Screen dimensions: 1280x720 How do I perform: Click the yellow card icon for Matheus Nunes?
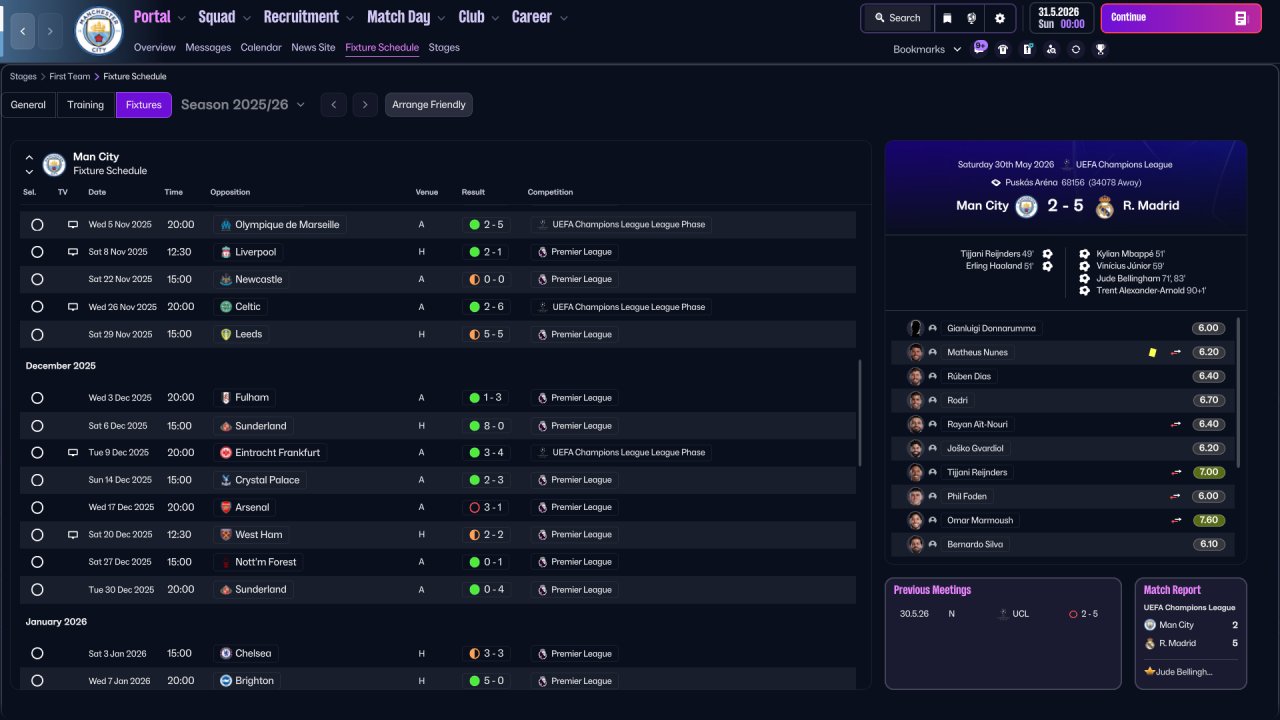[1152, 352]
